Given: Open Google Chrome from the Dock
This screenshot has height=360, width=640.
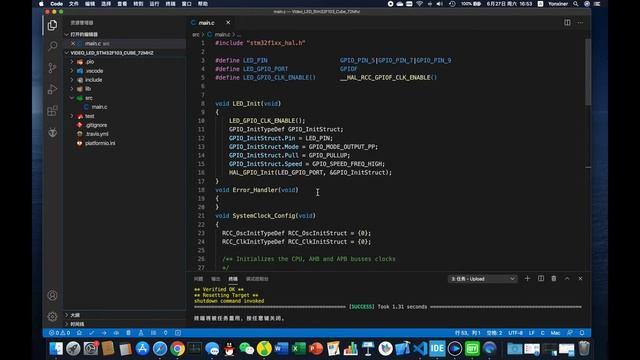Looking at the screenshot, I should 178,349.
